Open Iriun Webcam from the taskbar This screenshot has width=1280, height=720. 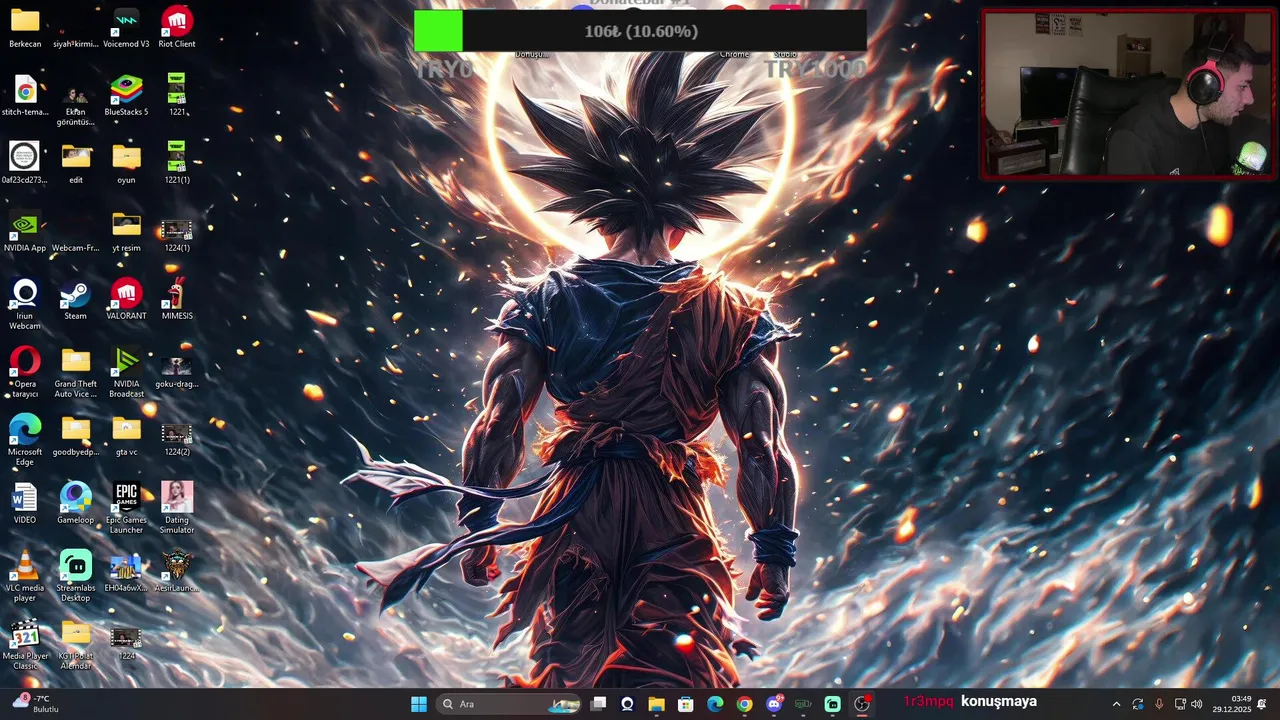[x=627, y=704]
